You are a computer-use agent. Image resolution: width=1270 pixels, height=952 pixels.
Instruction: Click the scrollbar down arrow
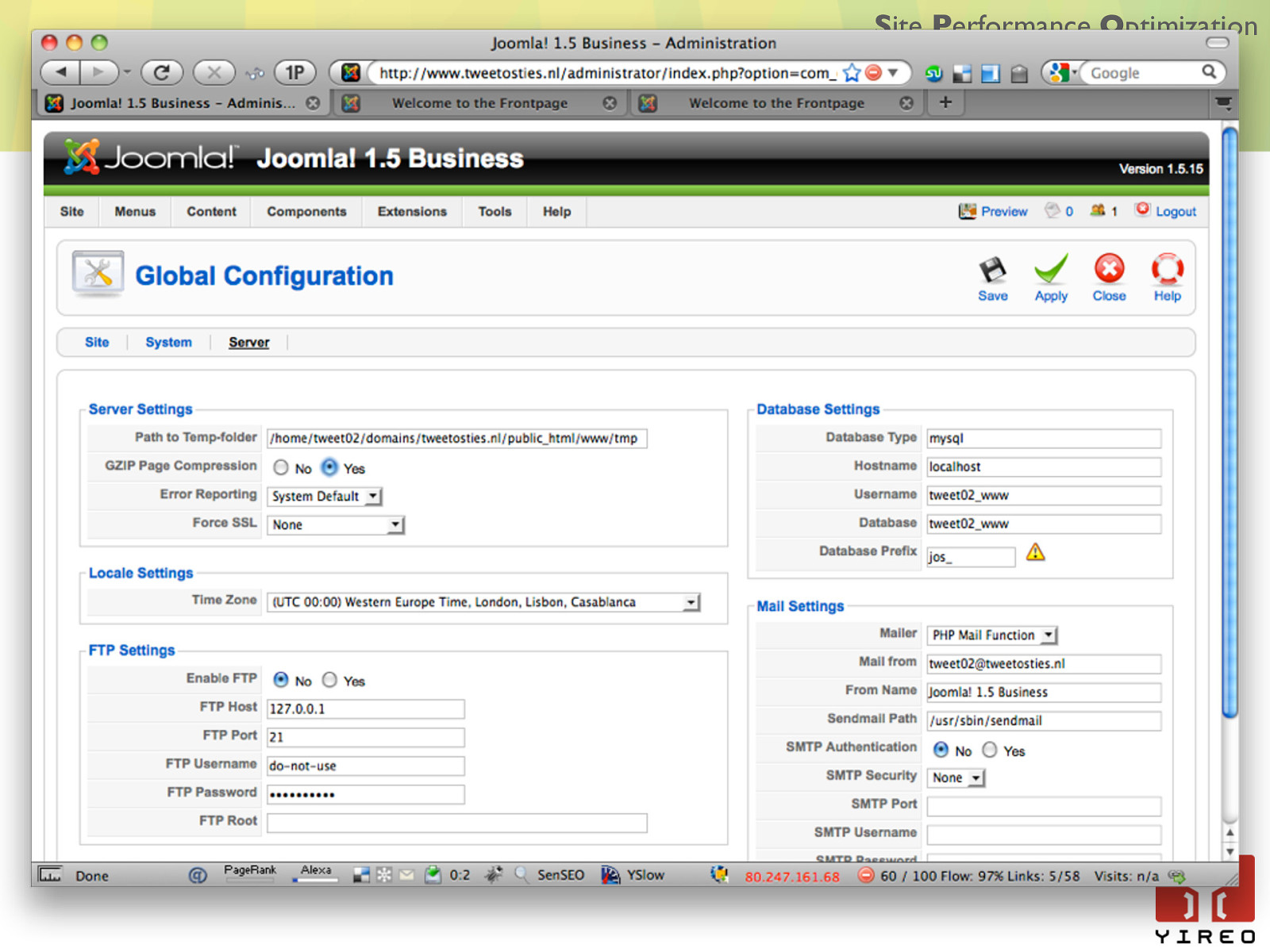[x=1230, y=852]
